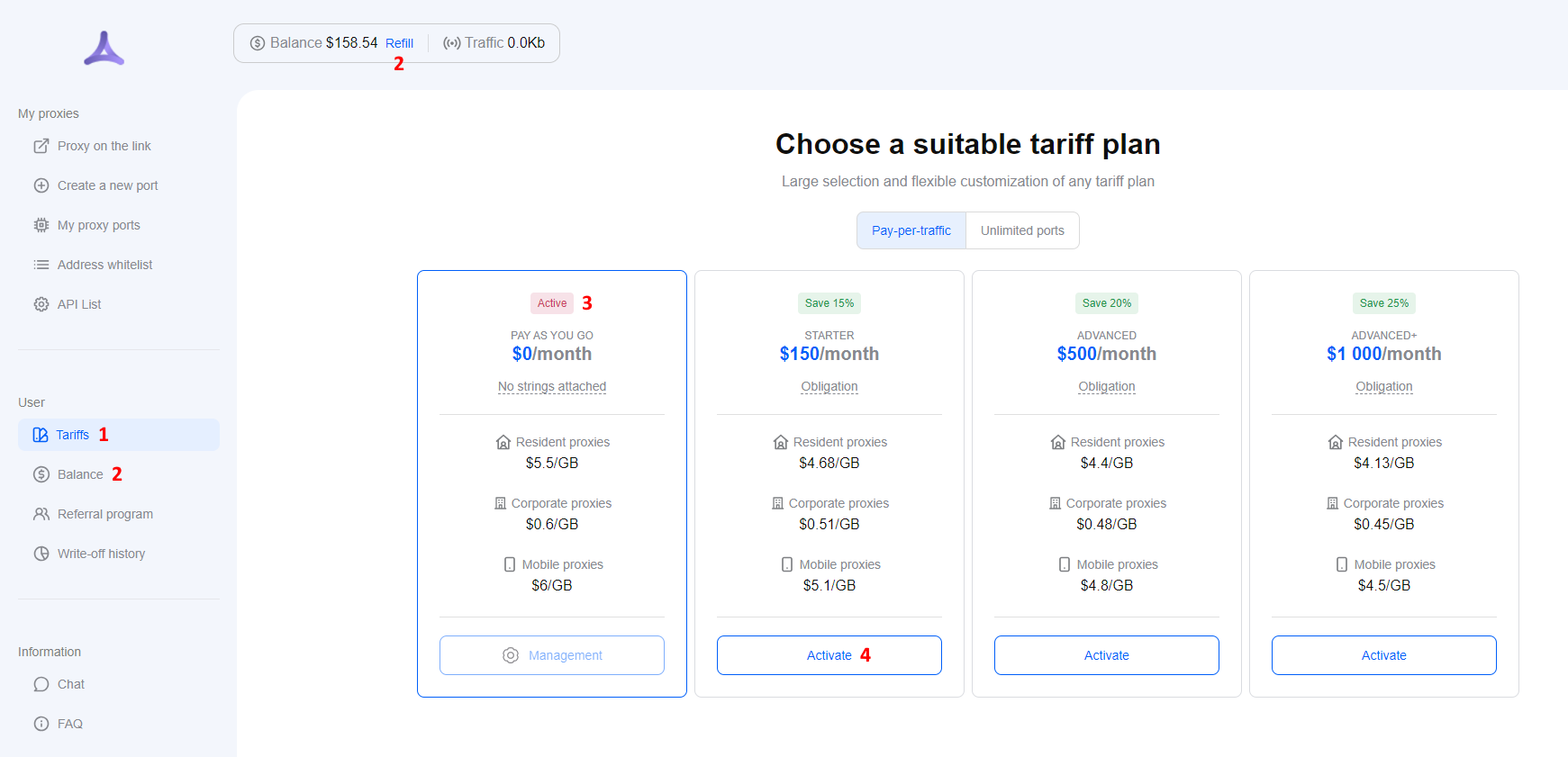Switch to the Pay-per-traffic tab
This screenshot has height=757, width=1568.
click(x=911, y=230)
